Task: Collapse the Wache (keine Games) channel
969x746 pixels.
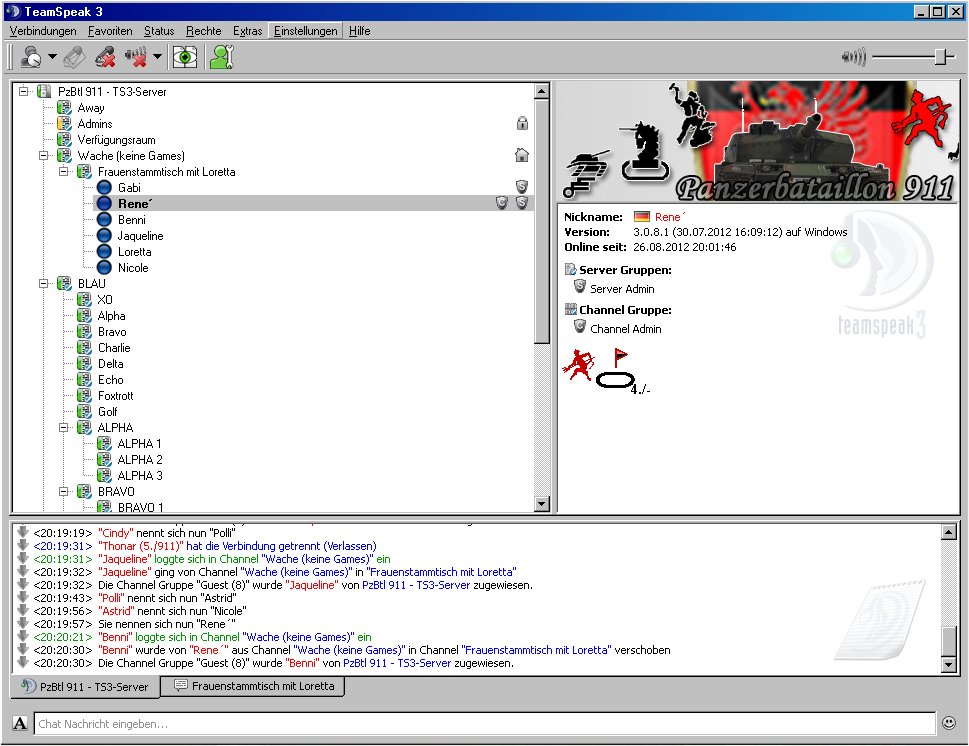Action: tap(44, 156)
